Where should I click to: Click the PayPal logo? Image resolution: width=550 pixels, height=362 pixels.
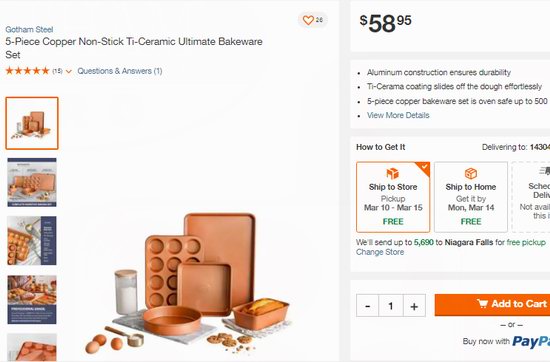(531, 341)
